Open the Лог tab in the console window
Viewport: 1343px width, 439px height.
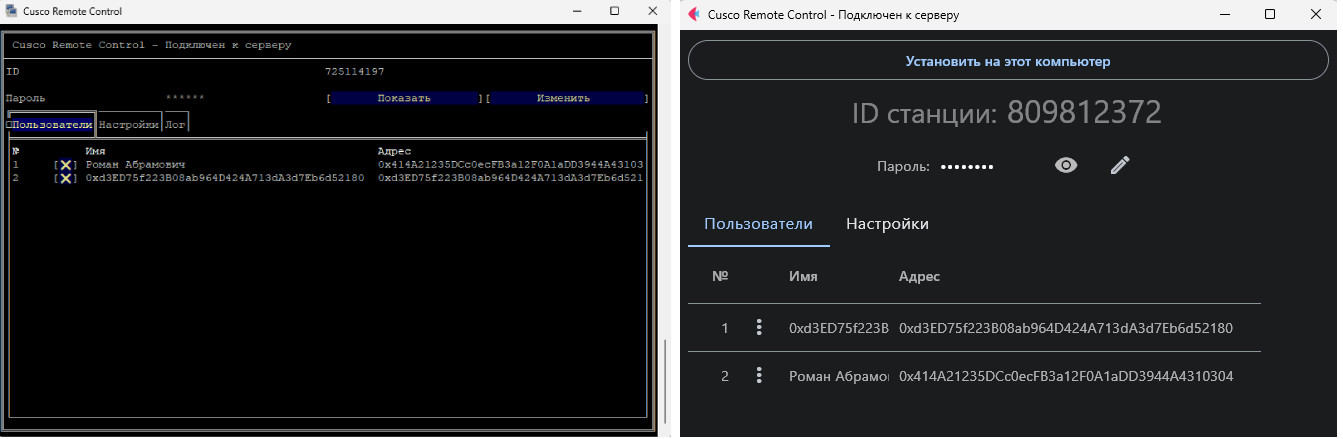(x=176, y=125)
